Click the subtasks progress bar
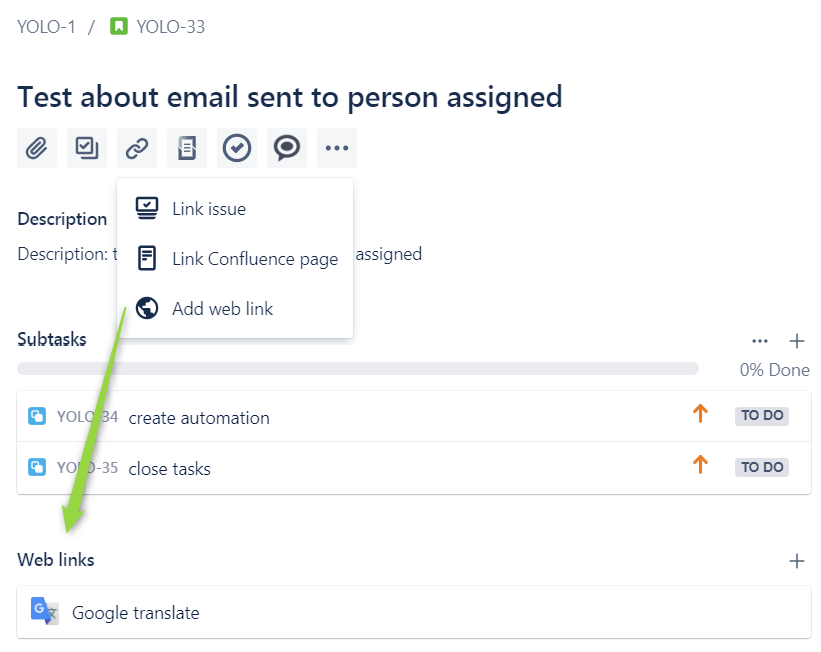 [358, 368]
